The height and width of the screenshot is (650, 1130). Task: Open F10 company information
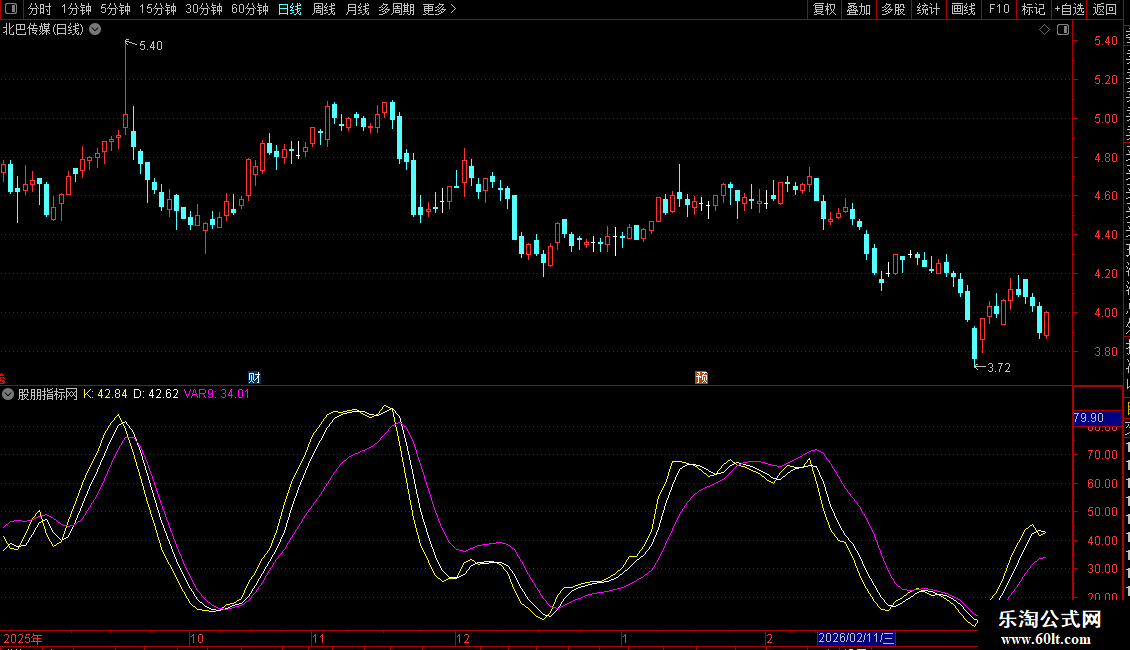(x=999, y=9)
